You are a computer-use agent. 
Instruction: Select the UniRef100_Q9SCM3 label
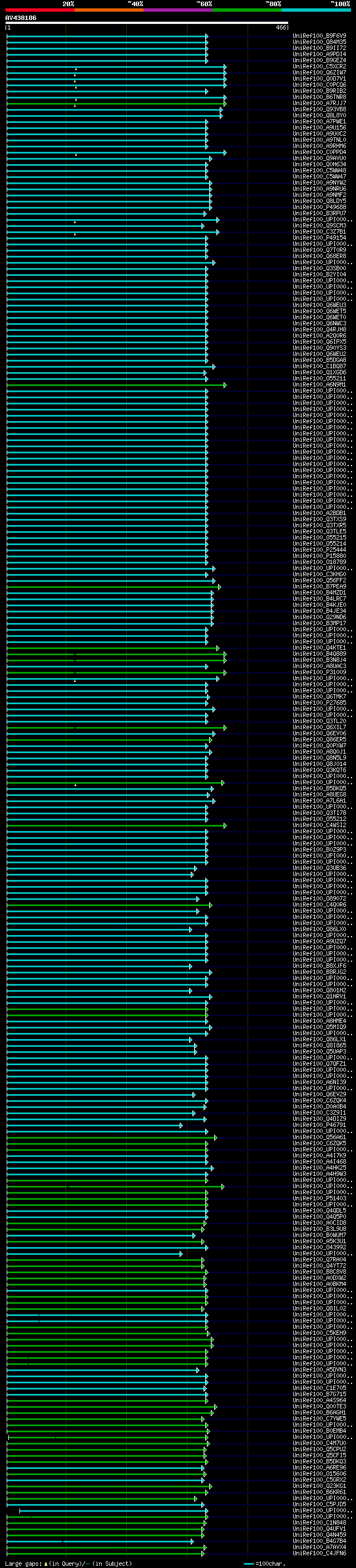[x=319, y=225]
